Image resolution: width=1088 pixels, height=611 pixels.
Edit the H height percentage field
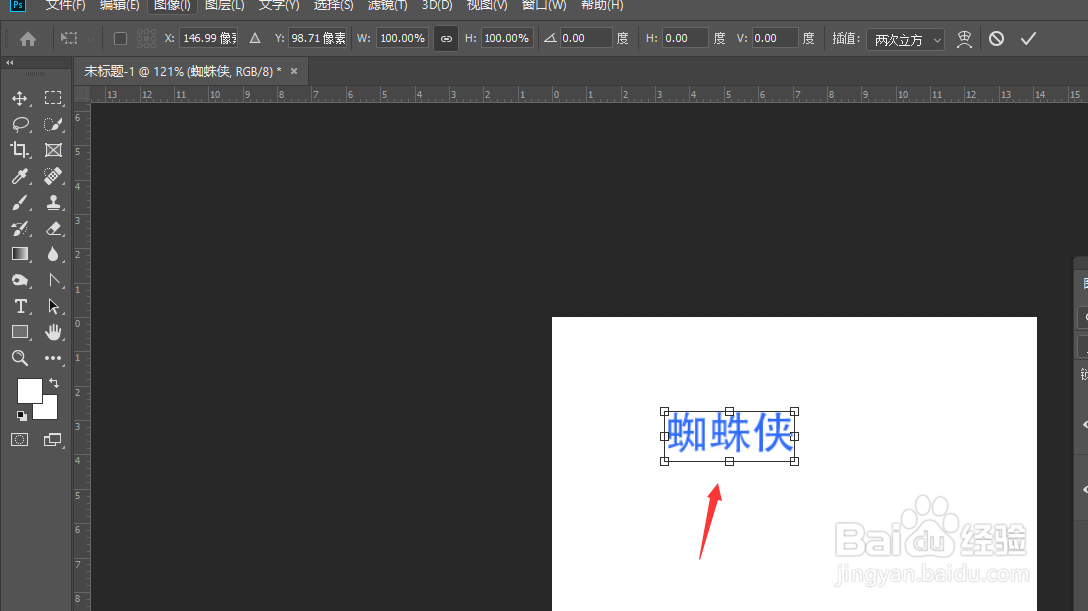[x=507, y=38]
